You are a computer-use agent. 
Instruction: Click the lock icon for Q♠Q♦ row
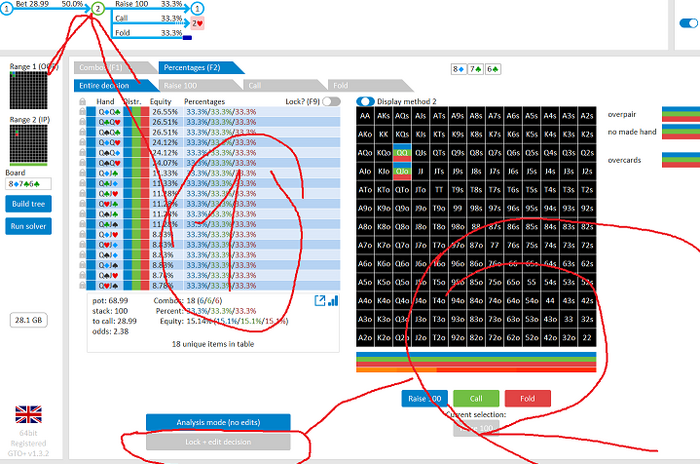82,153
